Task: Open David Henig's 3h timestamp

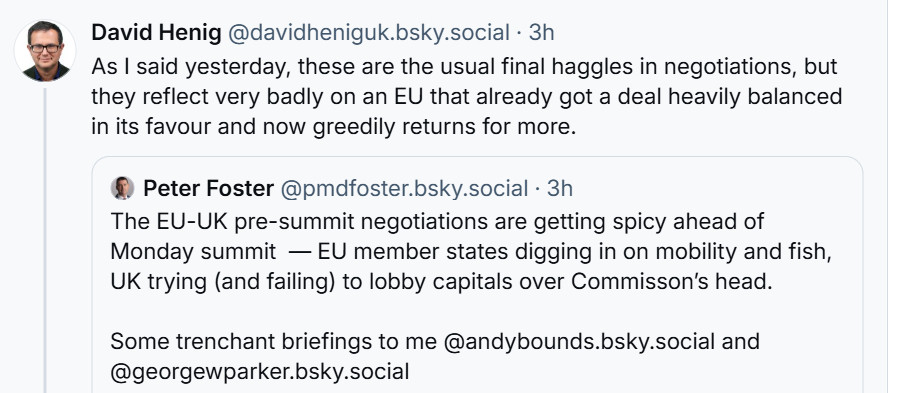Action: 541,33
